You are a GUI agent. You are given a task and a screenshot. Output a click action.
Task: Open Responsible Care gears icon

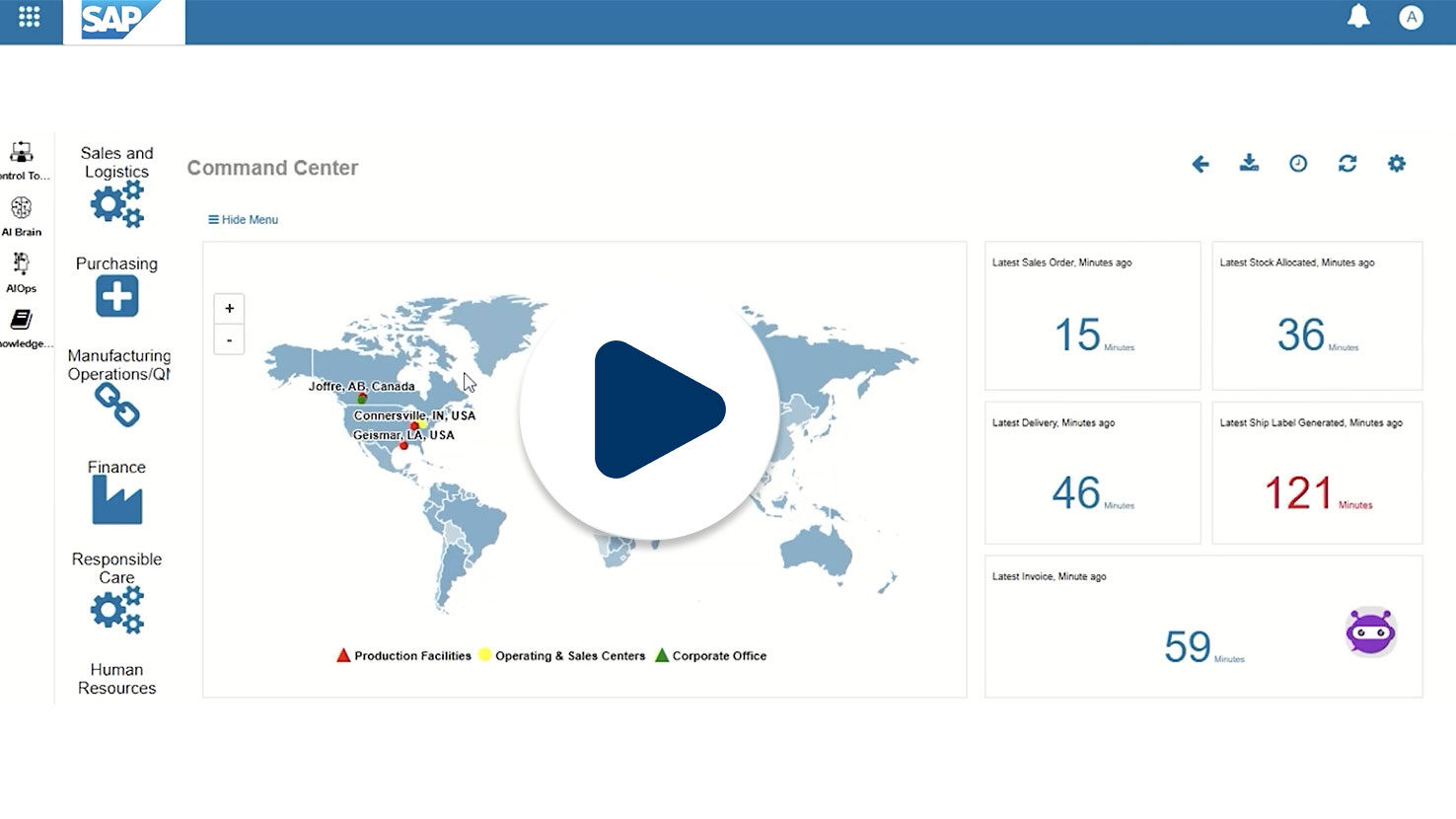click(117, 610)
